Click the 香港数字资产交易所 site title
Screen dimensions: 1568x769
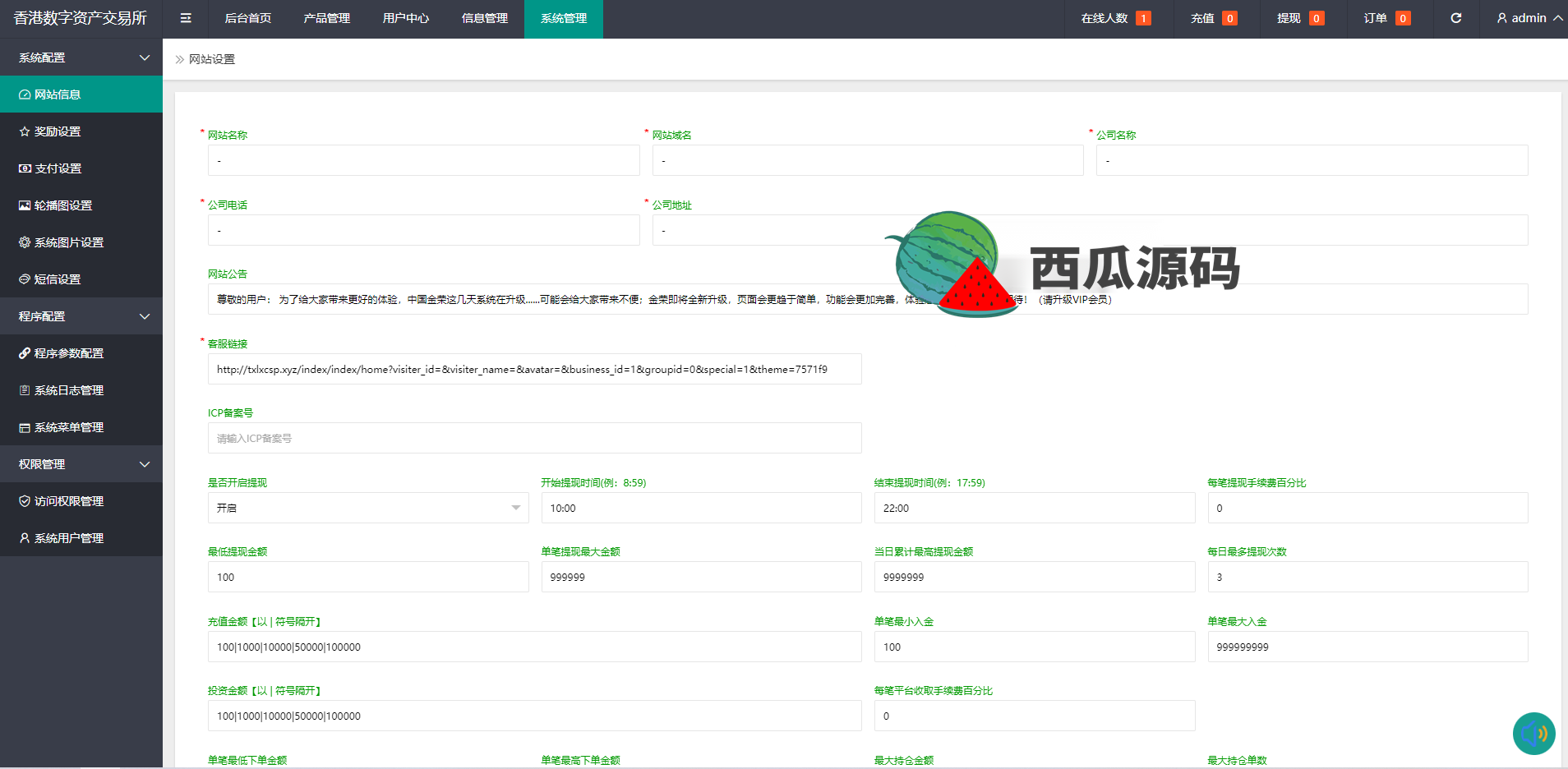coord(81,18)
